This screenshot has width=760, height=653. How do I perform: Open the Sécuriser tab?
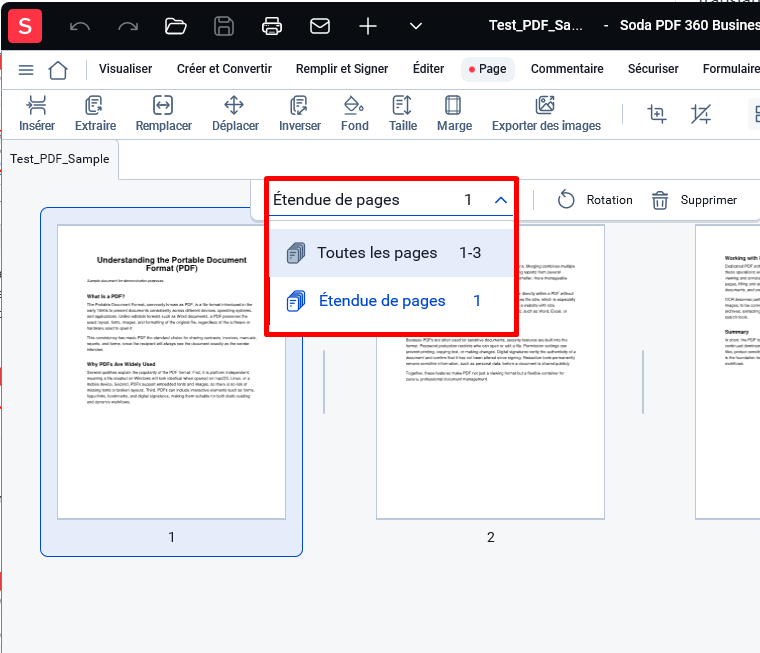[653, 69]
